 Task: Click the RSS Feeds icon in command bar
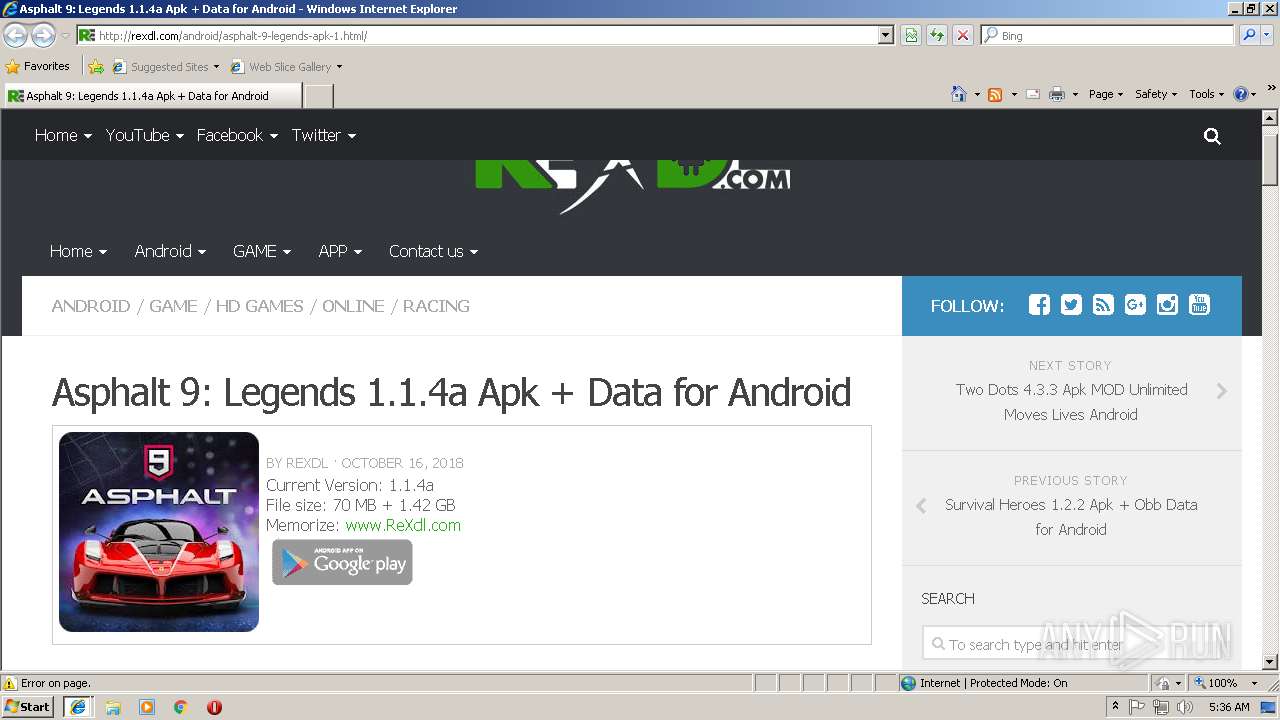[x=995, y=94]
